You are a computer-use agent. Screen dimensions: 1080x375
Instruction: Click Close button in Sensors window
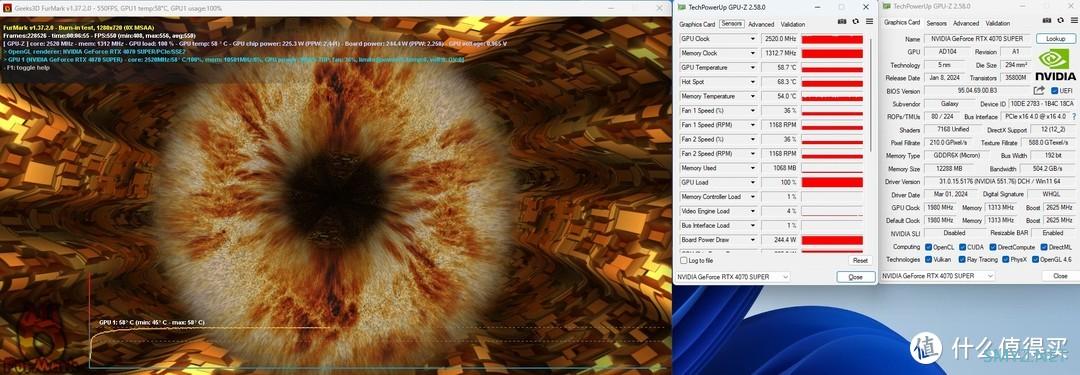[x=855, y=276]
